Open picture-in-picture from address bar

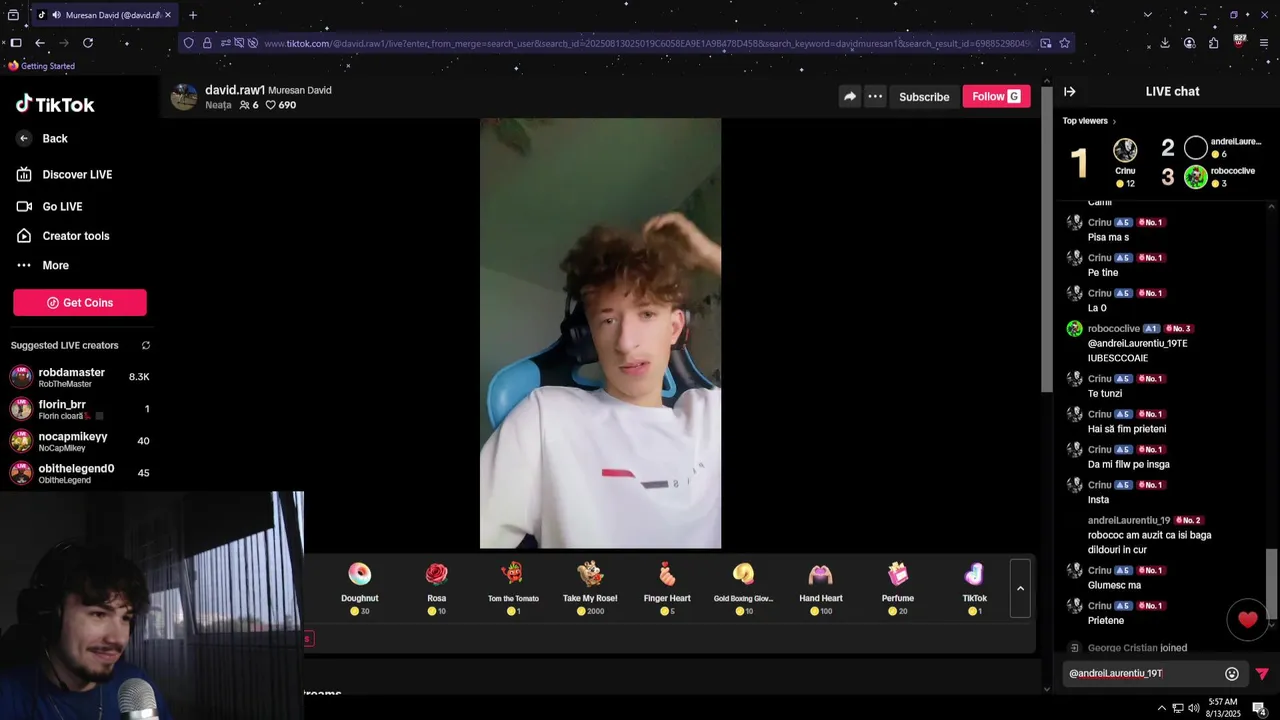coord(1045,43)
